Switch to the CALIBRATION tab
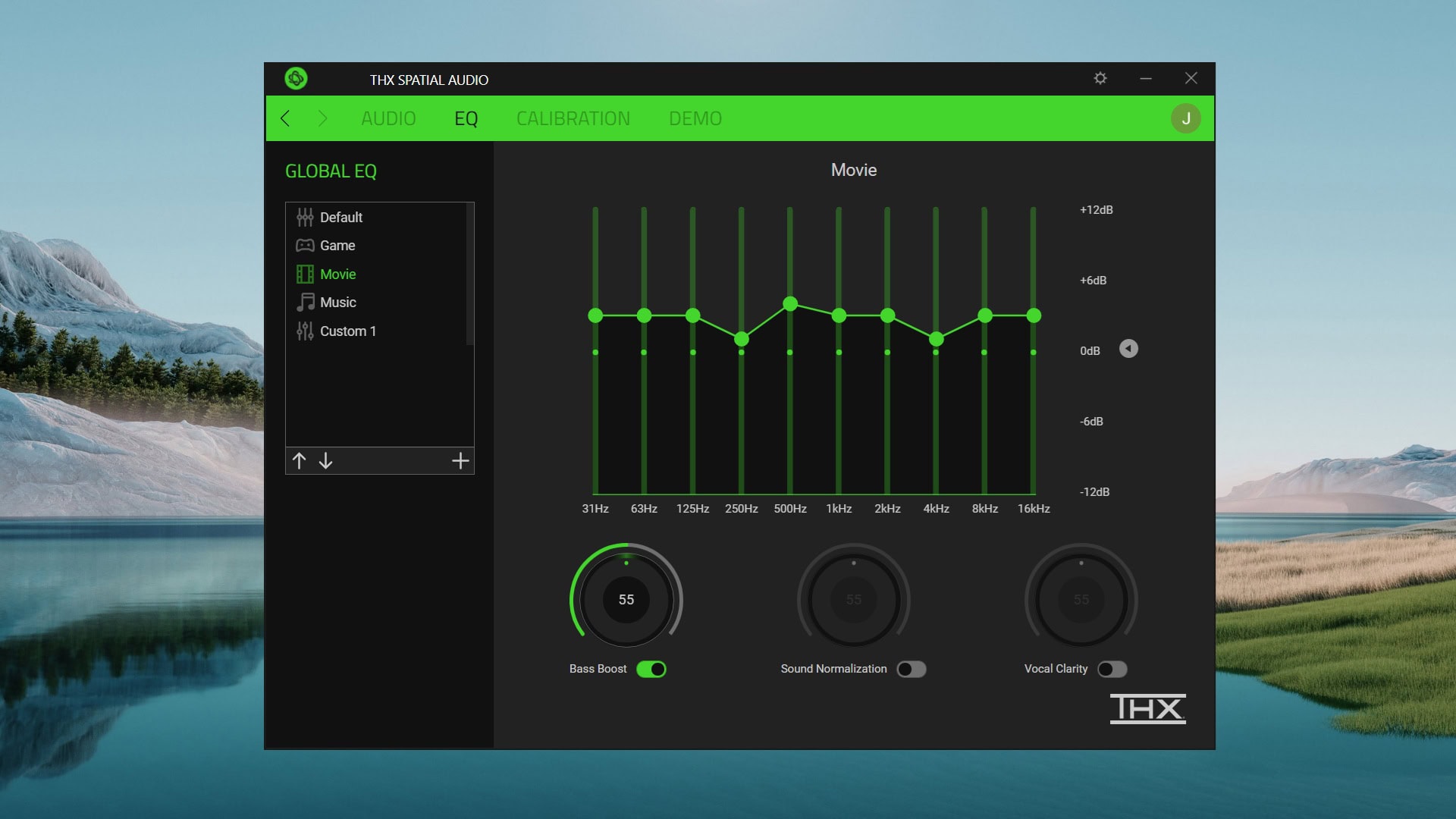Viewport: 1456px width, 819px height. [573, 118]
